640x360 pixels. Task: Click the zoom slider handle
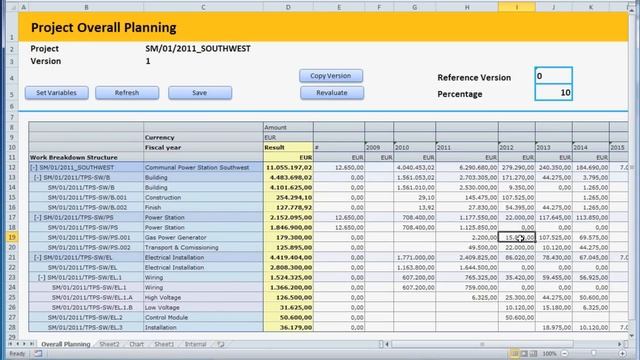click(593, 353)
